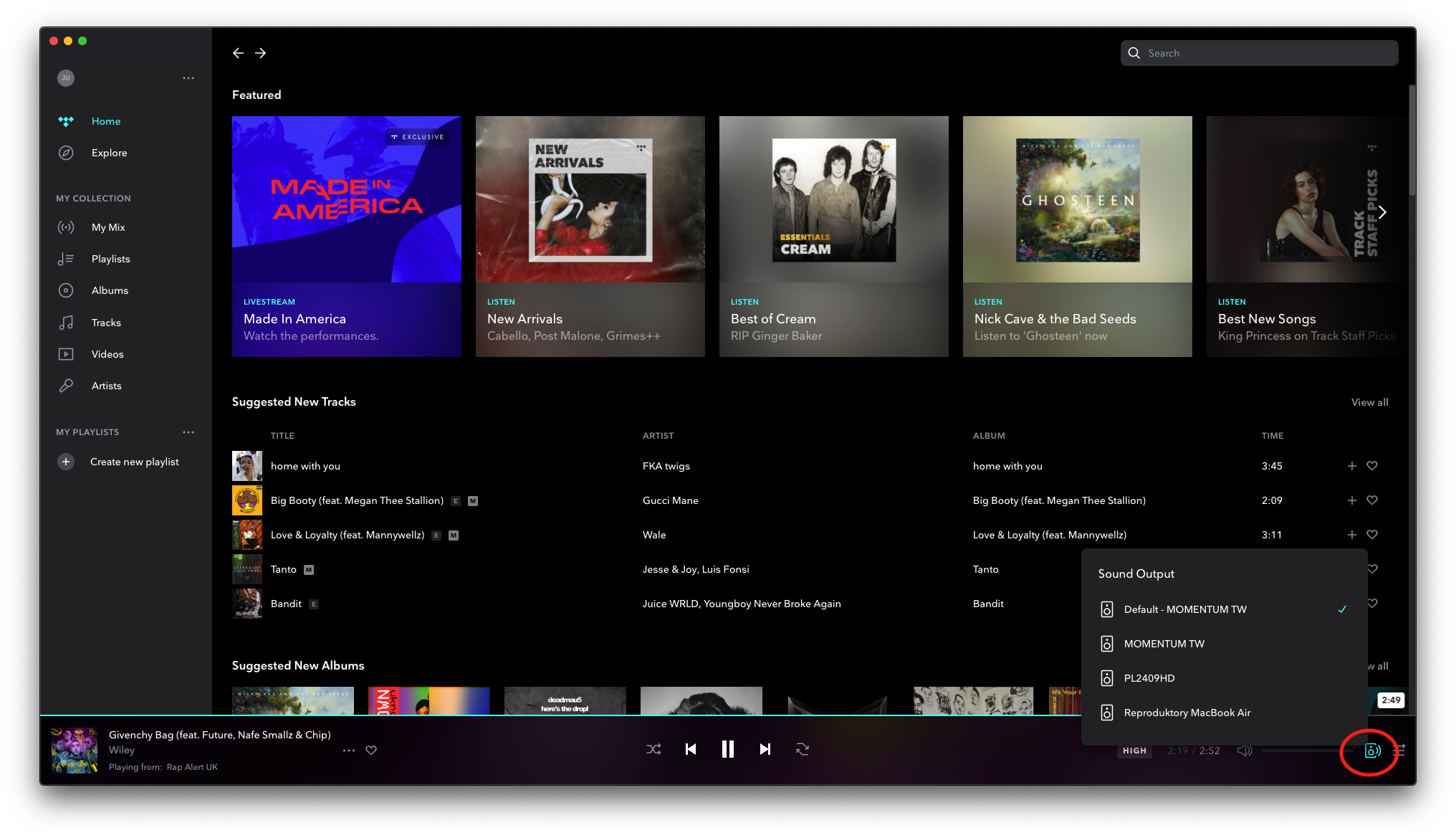Select PL2409HD sound output
This screenshot has height=838, width=1456.
(x=1224, y=678)
